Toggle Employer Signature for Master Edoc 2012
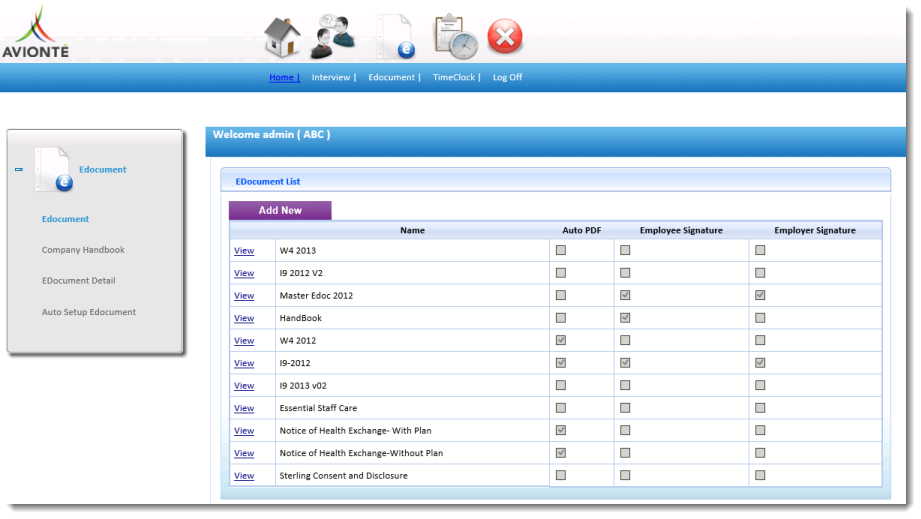Screen dimensions: 921x519 click(x=760, y=295)
